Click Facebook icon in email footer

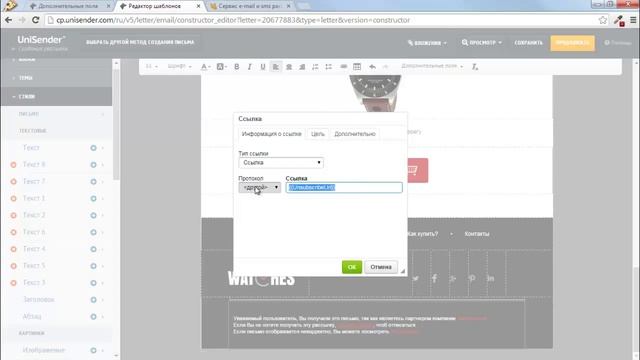[x=434, y=278]
